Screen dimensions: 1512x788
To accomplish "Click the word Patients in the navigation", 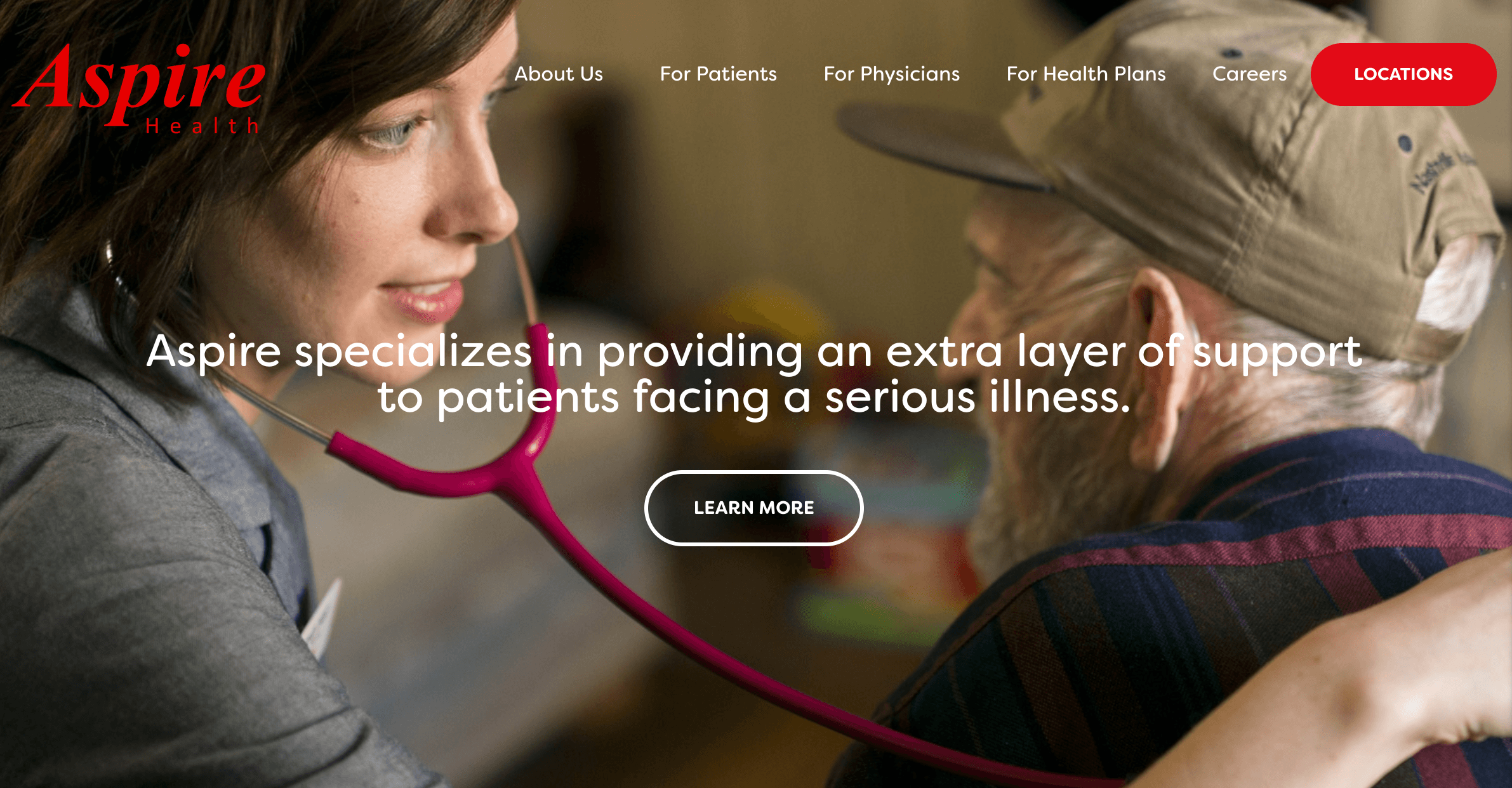I will tap(736, 74).
